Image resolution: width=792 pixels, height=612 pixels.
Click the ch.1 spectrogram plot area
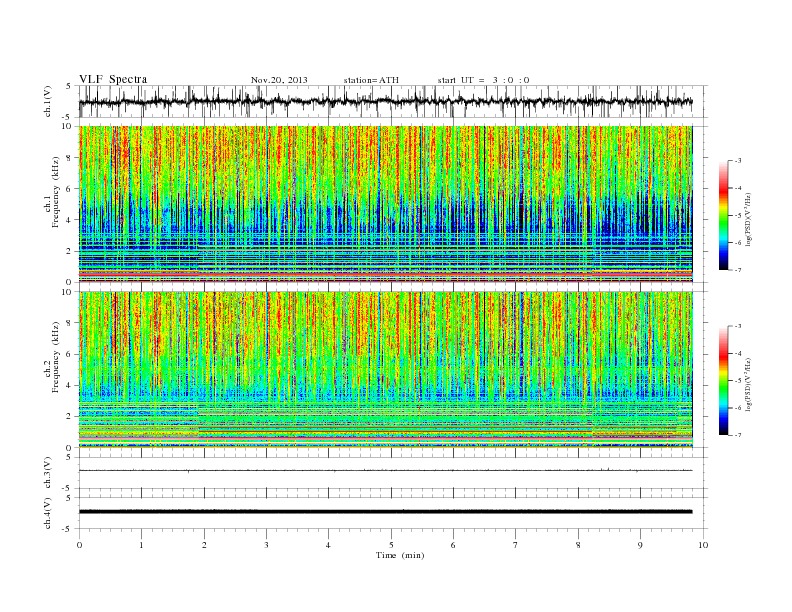[385, 204]
